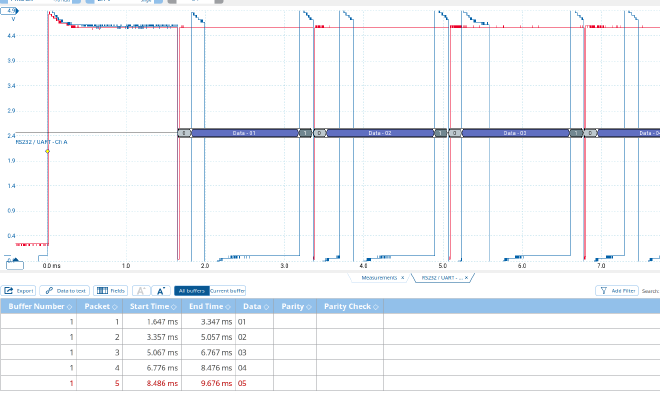This screenshot has width=660, height=395.
Task: Select the All buffers view toggle
Action: (x=192, y=291)
